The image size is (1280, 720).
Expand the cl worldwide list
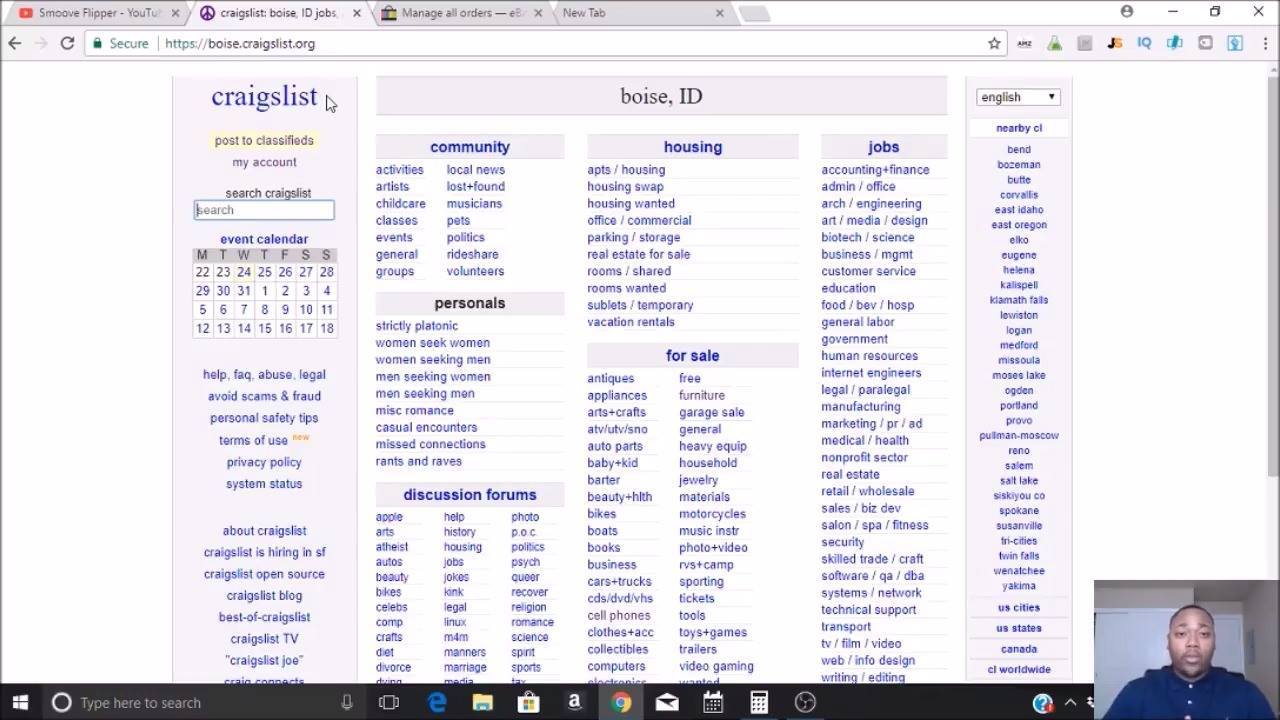[1019, 670]
